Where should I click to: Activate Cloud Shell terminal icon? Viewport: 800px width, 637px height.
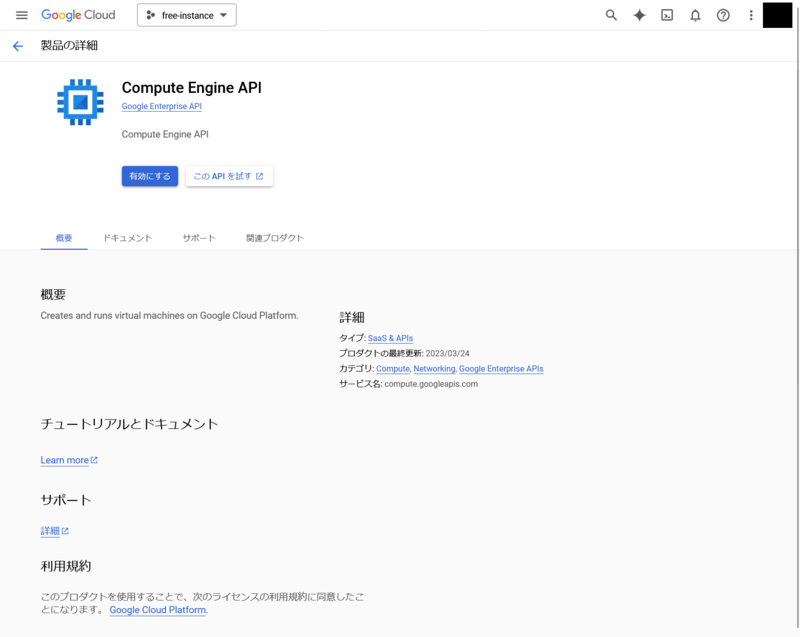[x=667, y=15]
